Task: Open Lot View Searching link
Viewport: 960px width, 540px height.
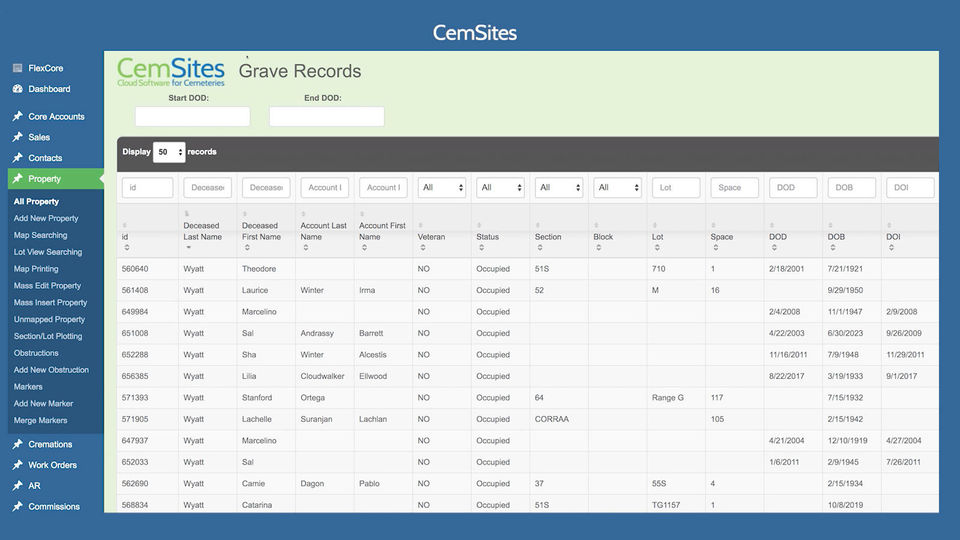Action: pyautogui.click(x=48, y=252)
